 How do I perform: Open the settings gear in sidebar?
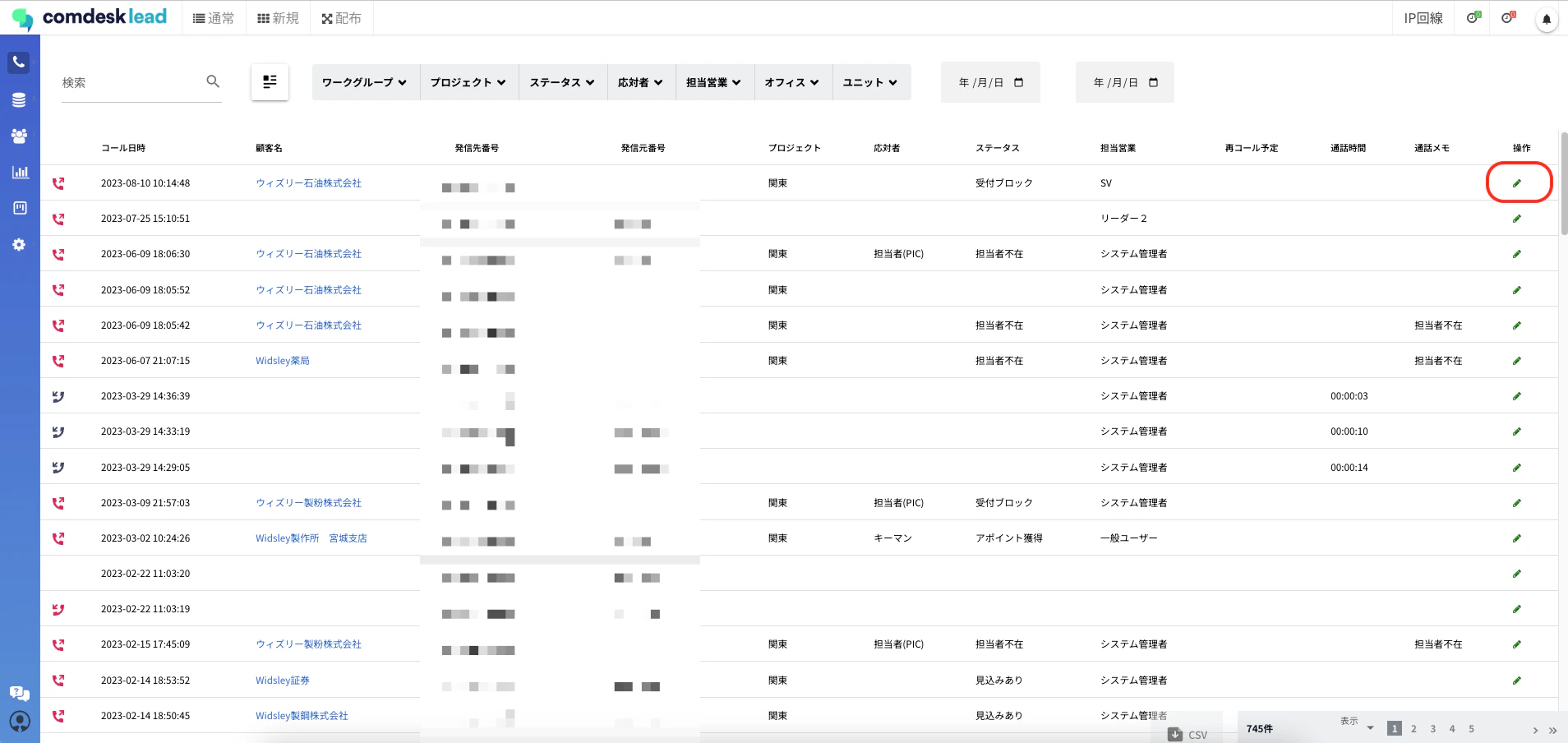pos(19,245)
